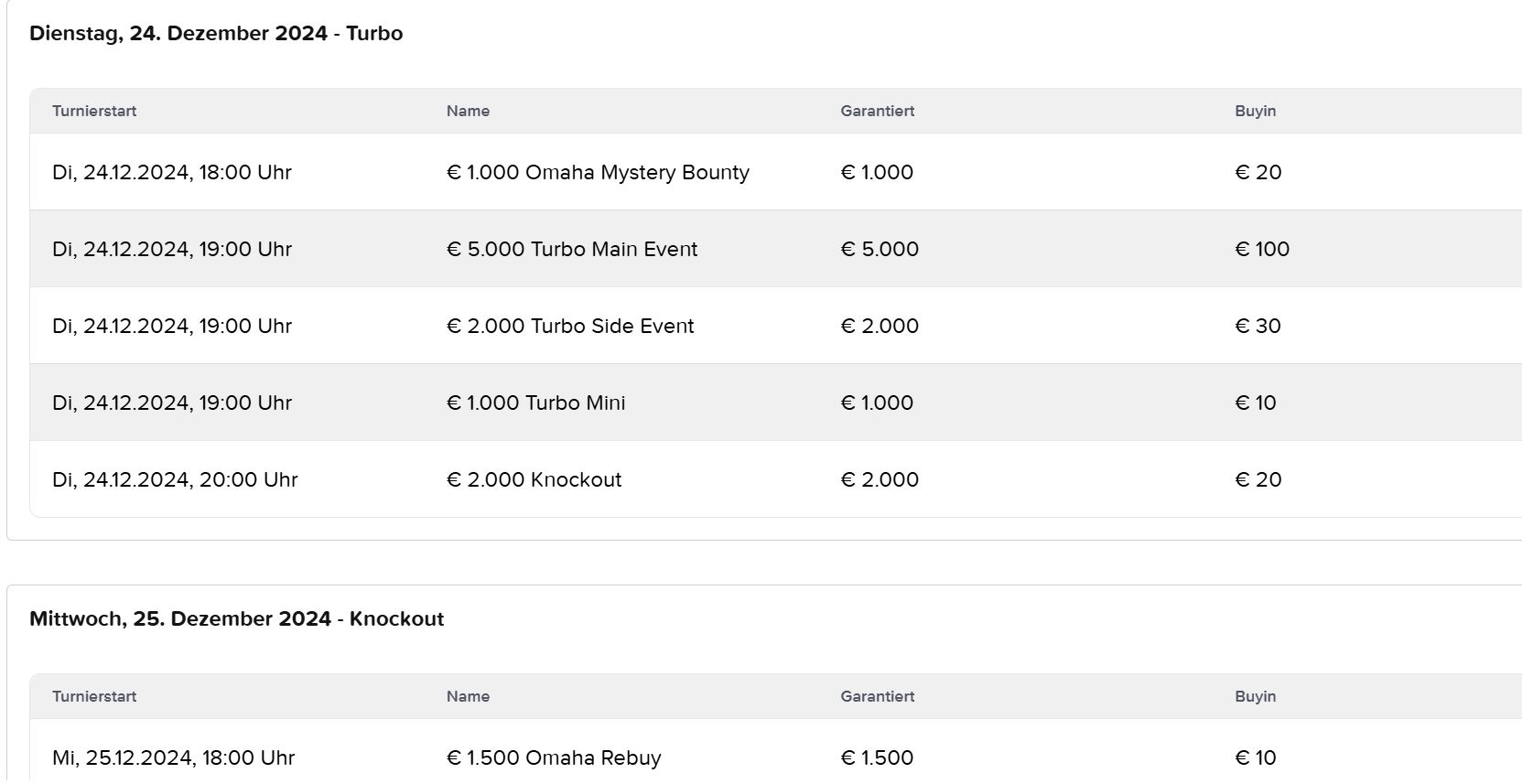Select the € 1.500 Omaha Rebuy tournament
This screenshot has width=1522, height=784.
click(554, 757)
